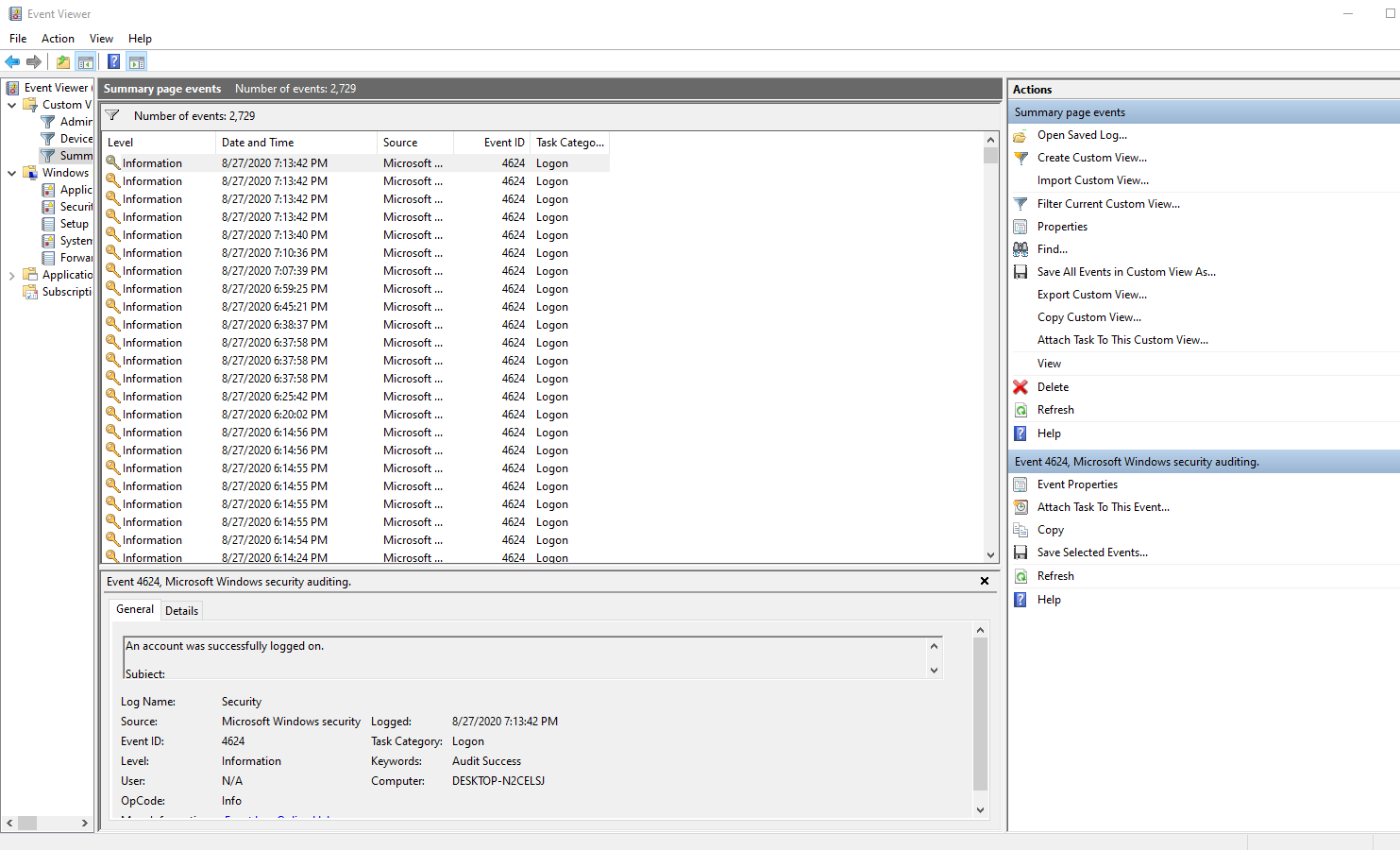This screenshot has width=1400, height=850.
Task: Sort by the Source column header
Action: point(415,143)
